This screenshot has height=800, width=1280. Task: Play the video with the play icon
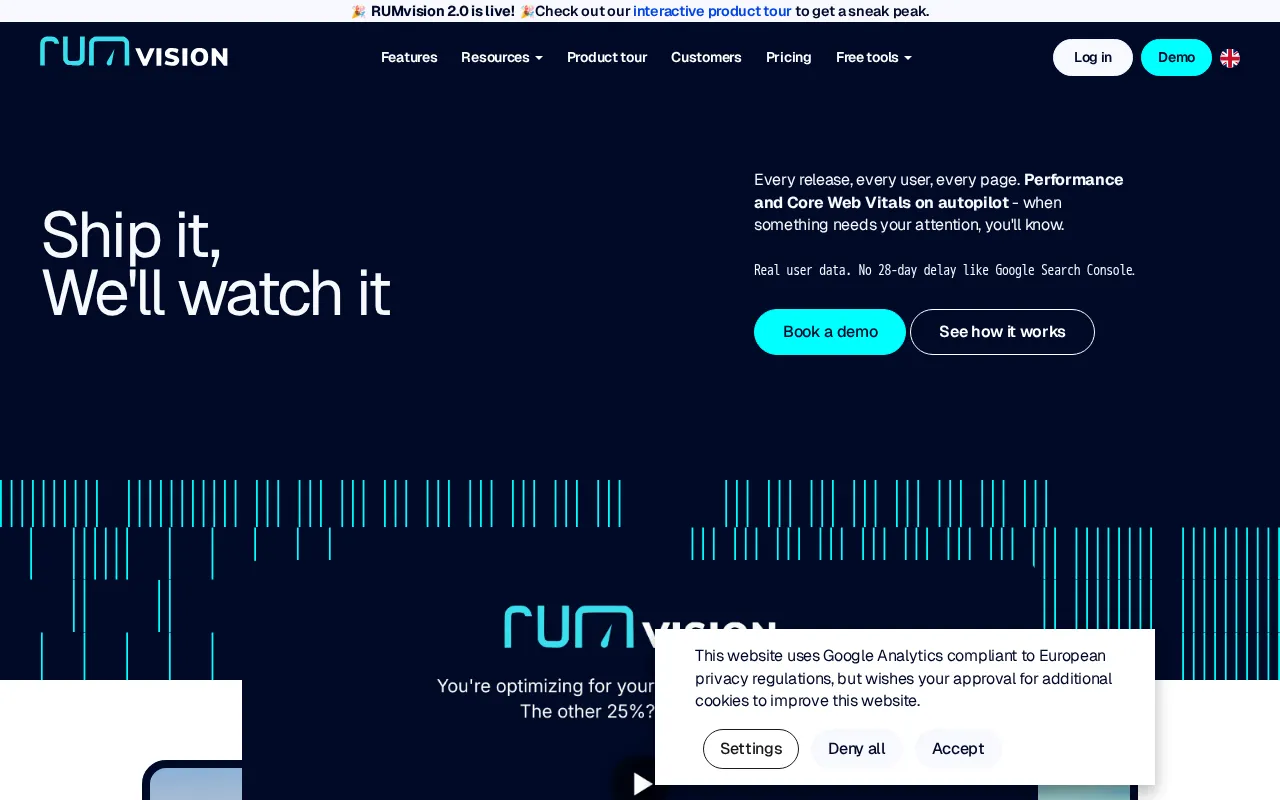643,783
